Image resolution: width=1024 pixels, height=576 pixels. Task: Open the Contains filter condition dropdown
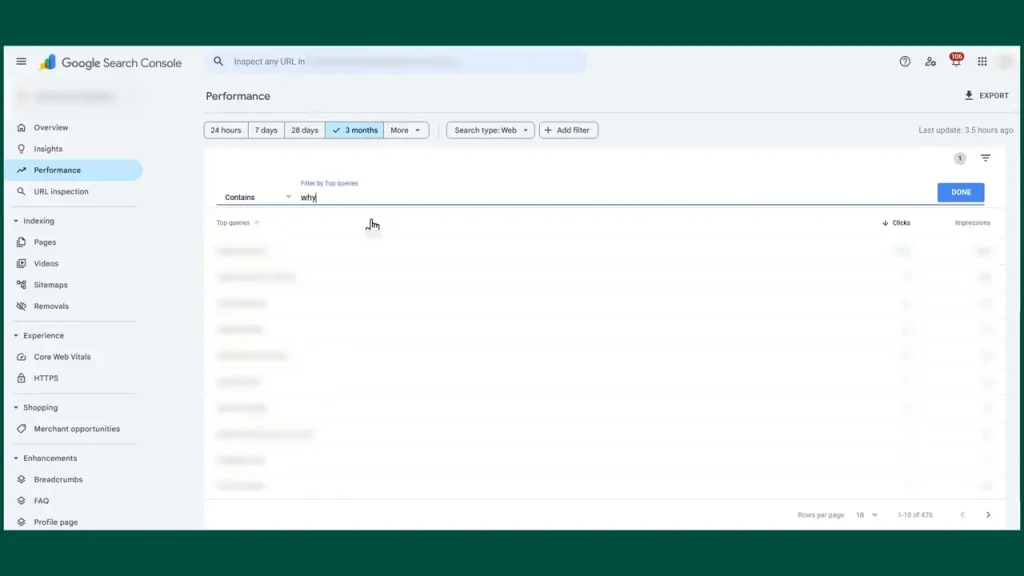click(x=257, y=197)
